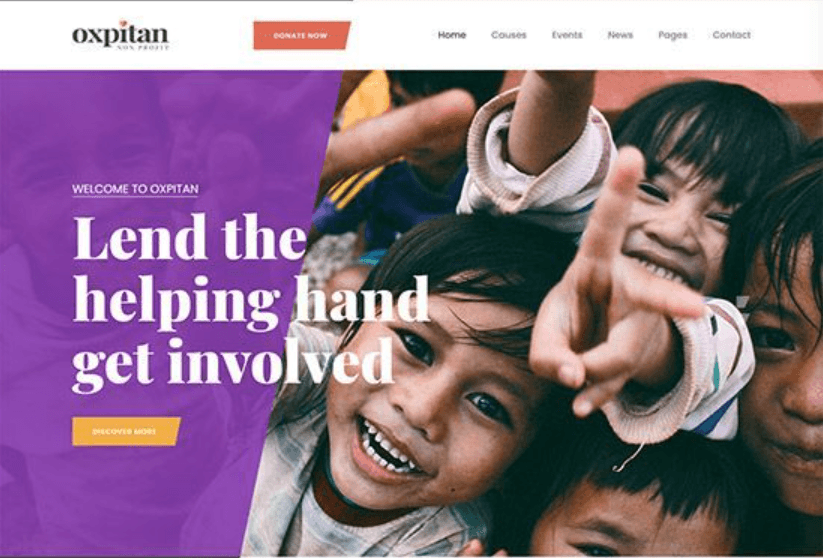823x558 pixels.
Task: Click the 'Lend the' headline line
Action: [x=189, y=237]
